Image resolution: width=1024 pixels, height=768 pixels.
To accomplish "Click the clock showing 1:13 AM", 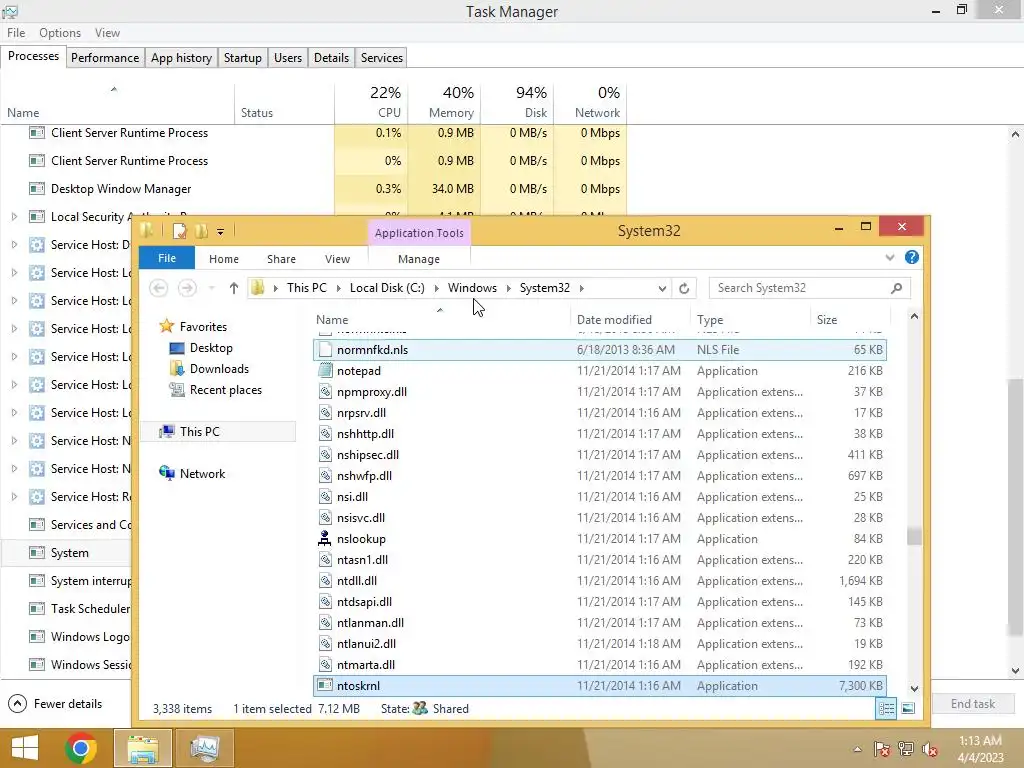I will [x=980, y=741].
